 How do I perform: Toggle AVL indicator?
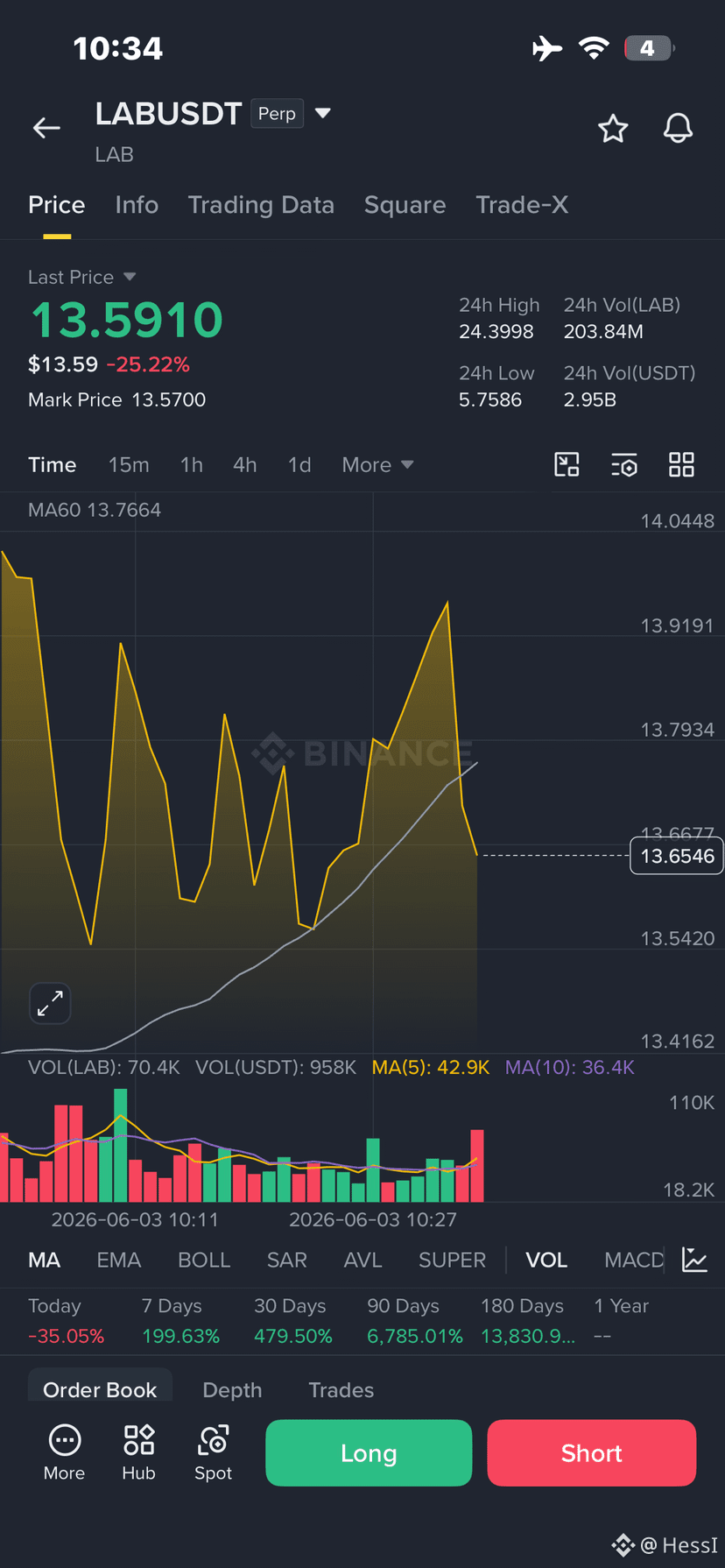click(362, 1260)
